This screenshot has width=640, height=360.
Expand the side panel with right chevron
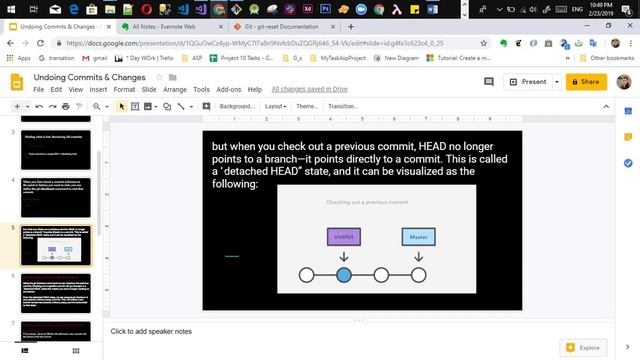(x=627, y=347)
